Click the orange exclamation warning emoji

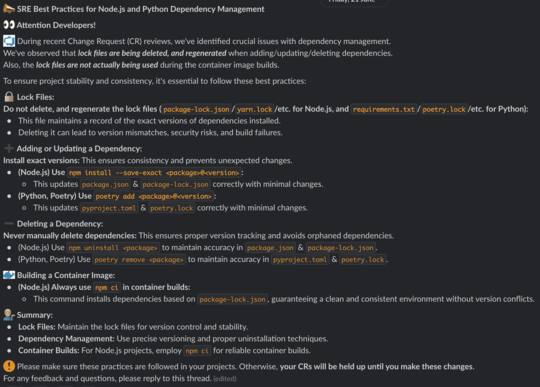(9, 366)
